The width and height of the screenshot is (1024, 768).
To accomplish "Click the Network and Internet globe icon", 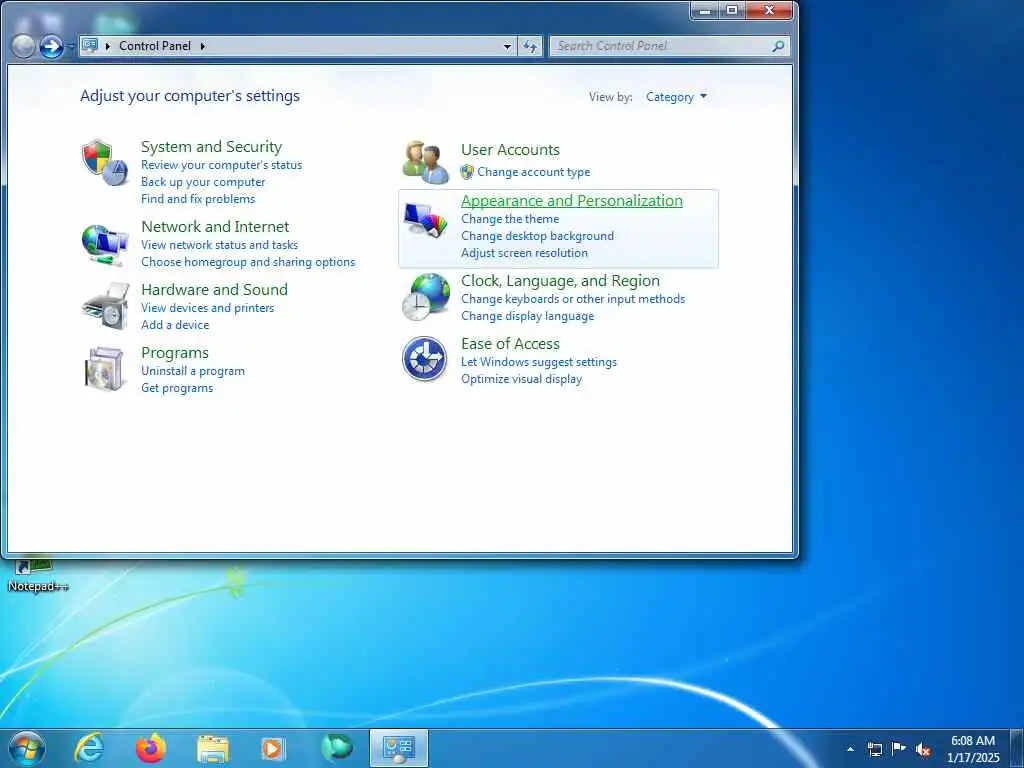I will coord(104,244).
